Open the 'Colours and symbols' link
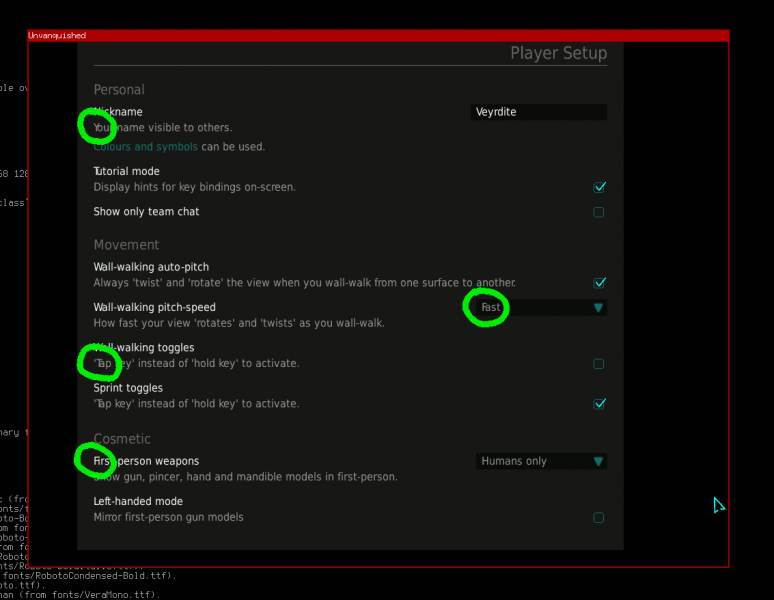The image size is (774, 600). pos(145,147)
